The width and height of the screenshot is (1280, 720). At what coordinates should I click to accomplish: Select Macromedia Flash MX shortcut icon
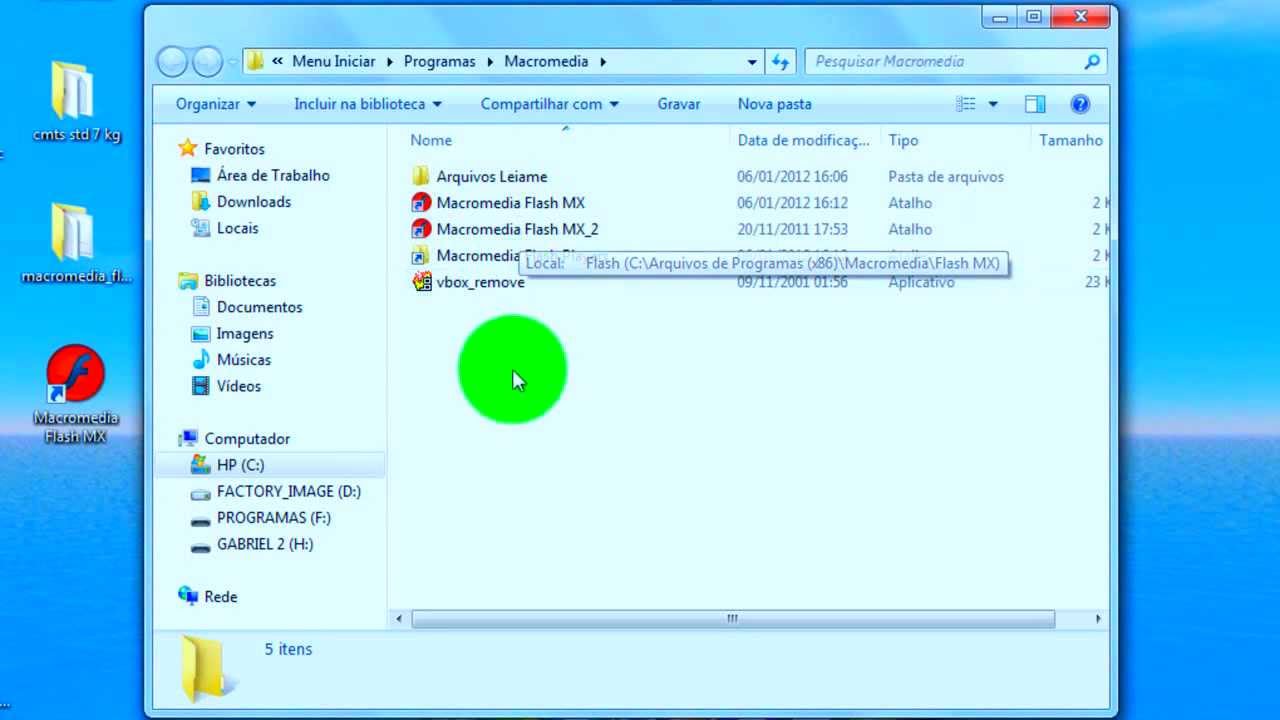(421, 203)
